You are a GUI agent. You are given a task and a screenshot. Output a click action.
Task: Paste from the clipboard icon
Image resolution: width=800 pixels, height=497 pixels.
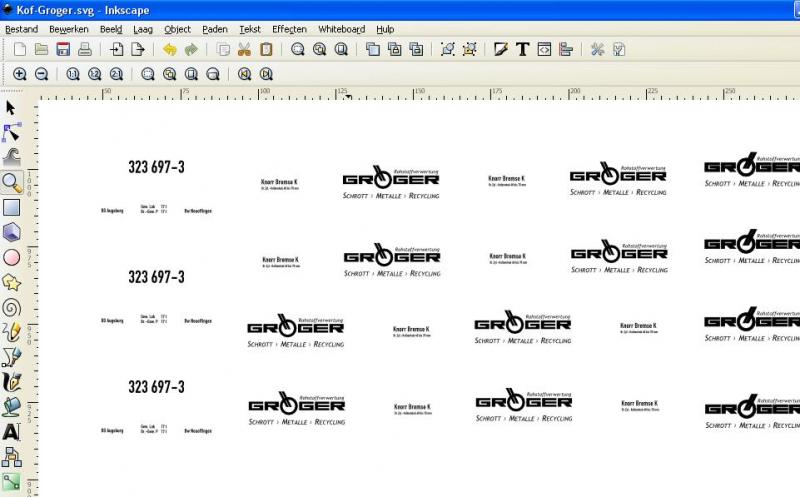266,49
